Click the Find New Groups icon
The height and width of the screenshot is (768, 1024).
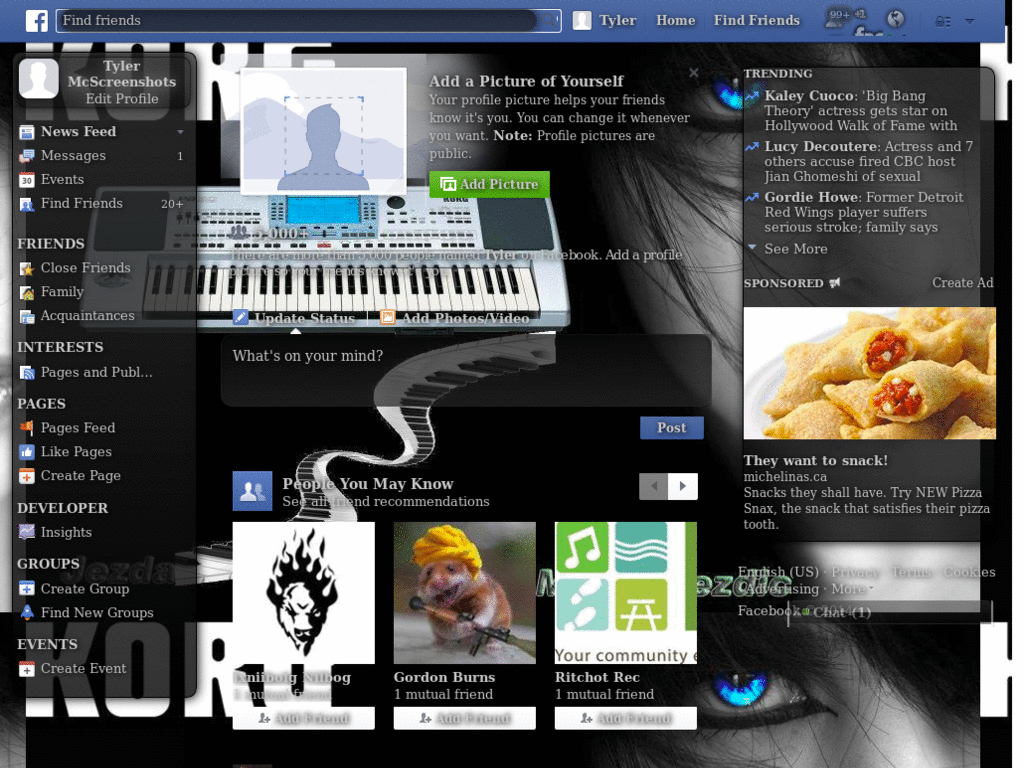tap(27, 613)
